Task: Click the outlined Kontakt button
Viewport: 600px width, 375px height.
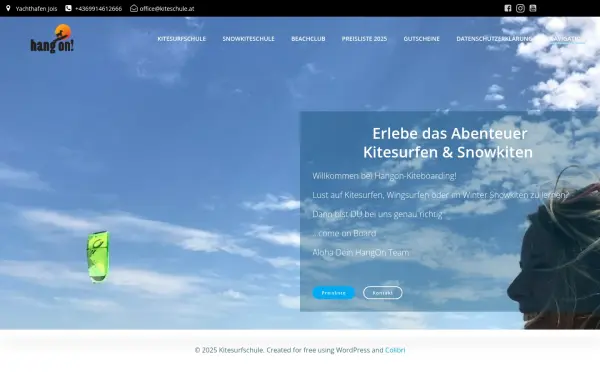Action: (383, 293)
